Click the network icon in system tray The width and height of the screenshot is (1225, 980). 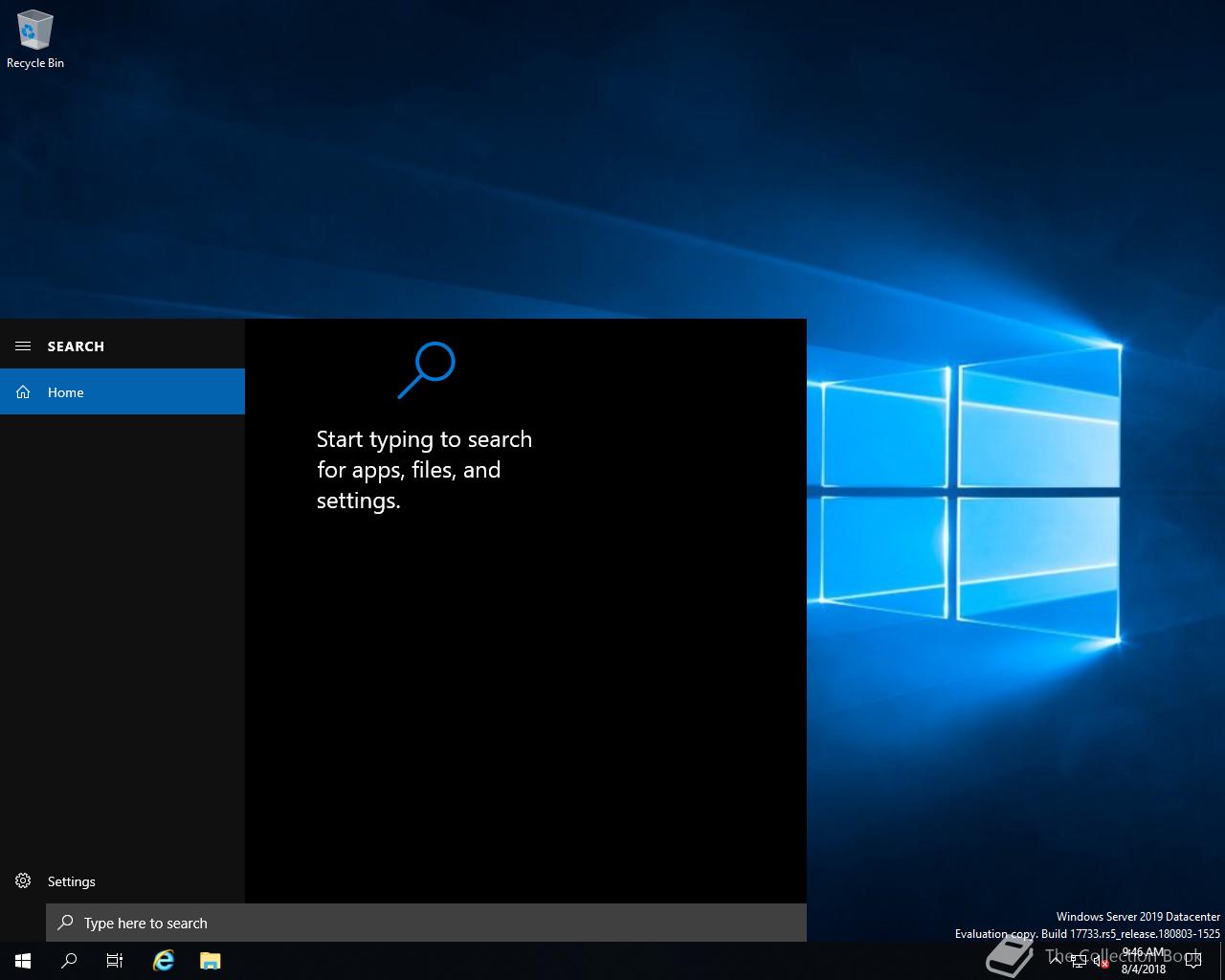pos(1079,962)
